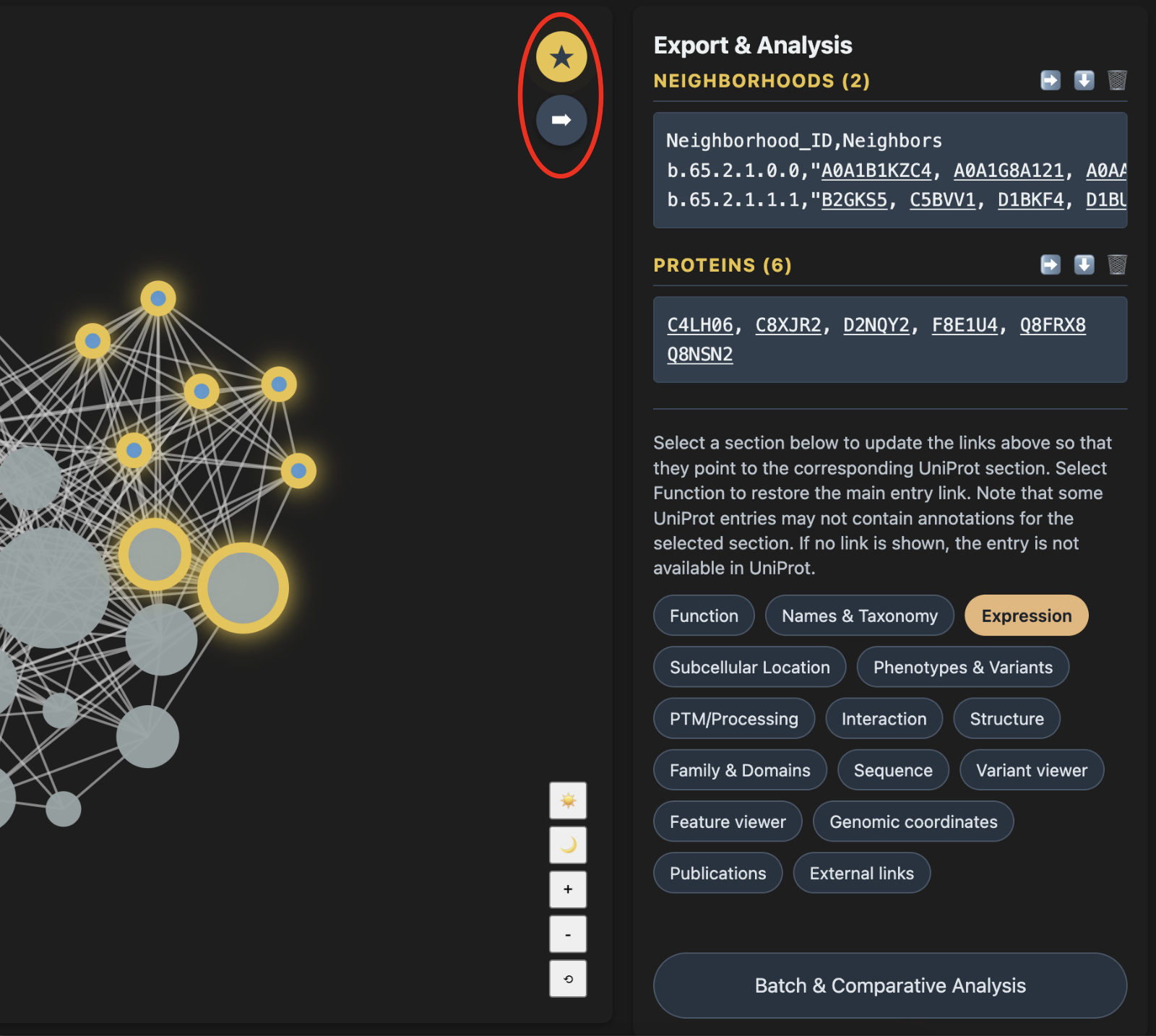Clear Neighborhoods with the trash icon
1156x1036 pixels.
[x=1117, y=80]
